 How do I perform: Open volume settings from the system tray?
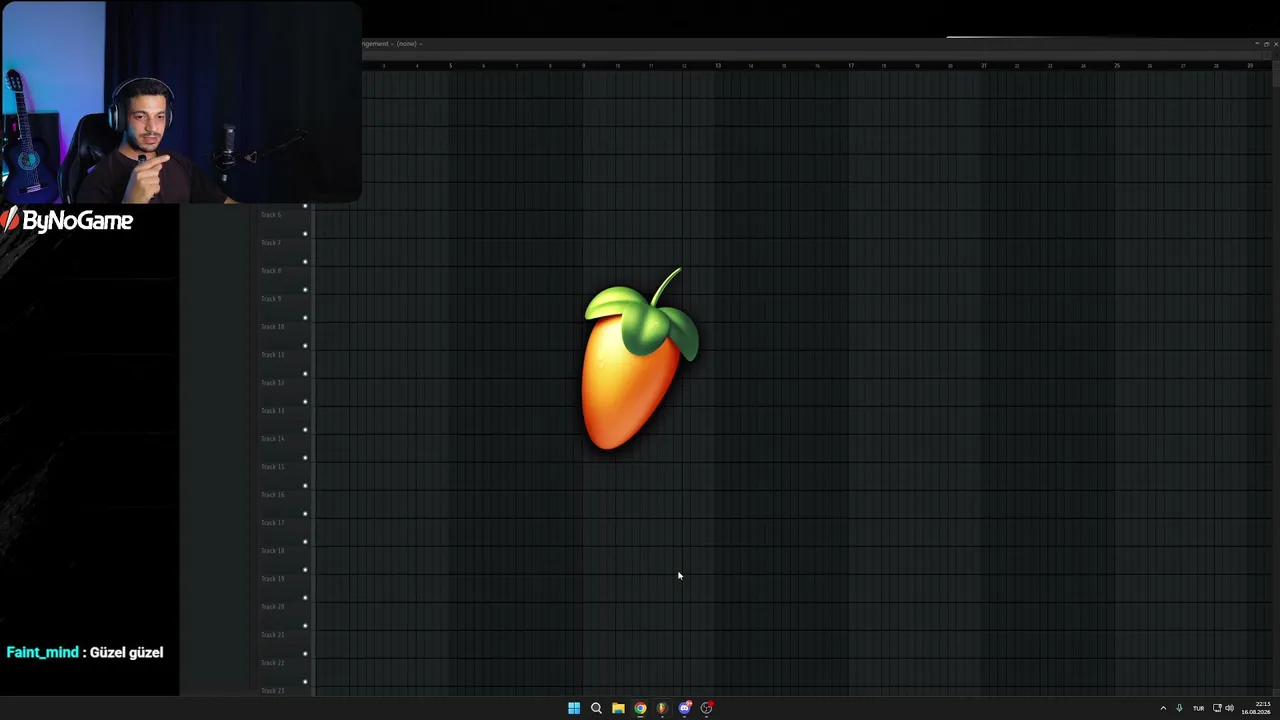tap(1229, 708)
